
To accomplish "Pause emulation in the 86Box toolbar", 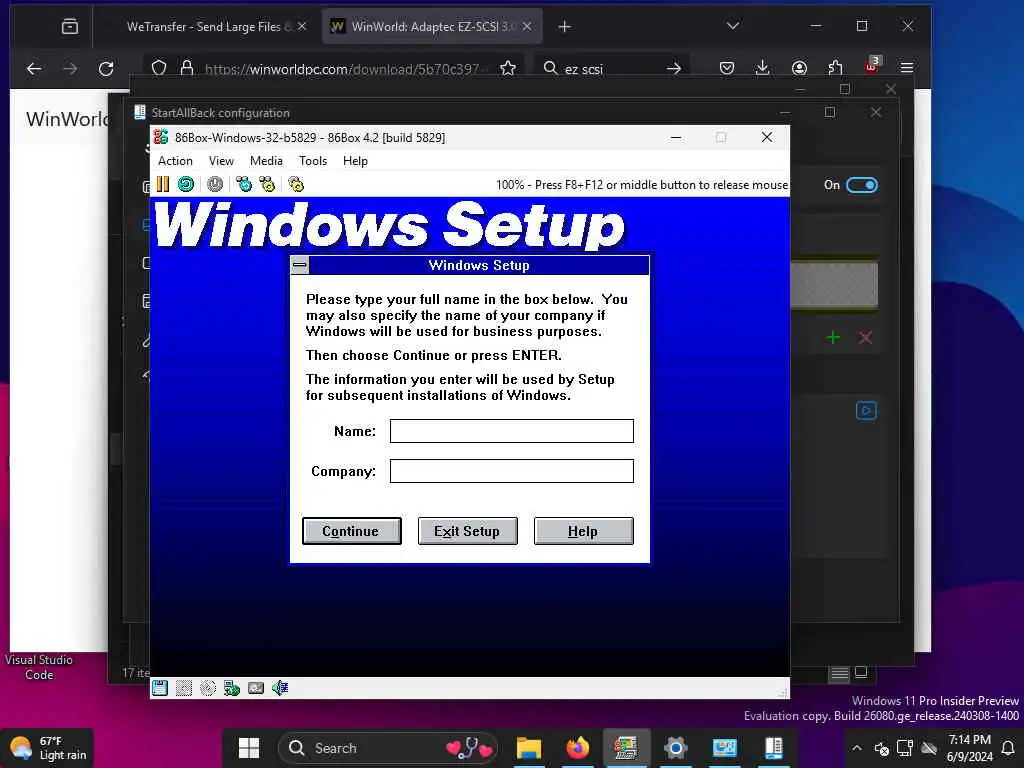I will tap(163, 184).
